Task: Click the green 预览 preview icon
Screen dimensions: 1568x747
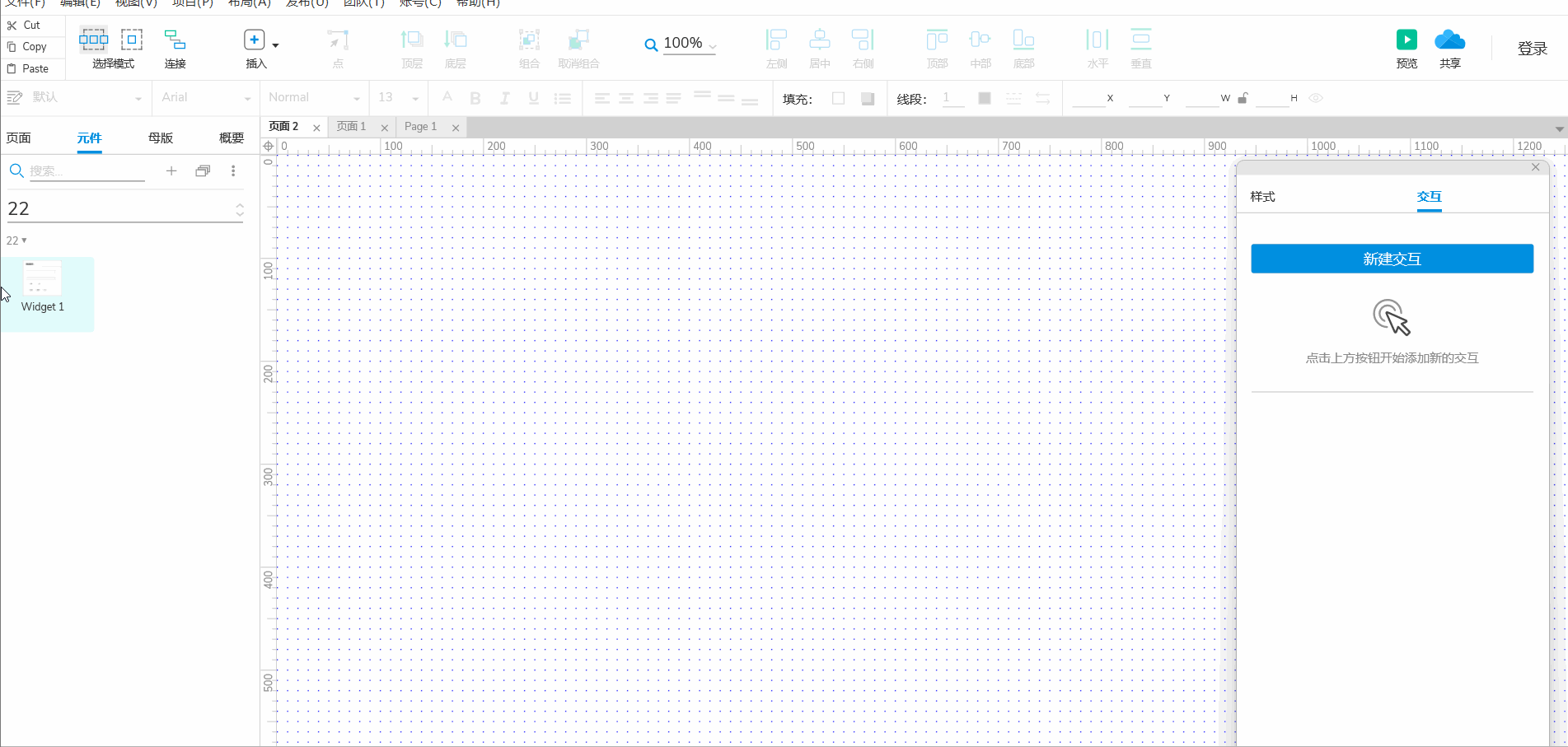Action: point(1407,40)
